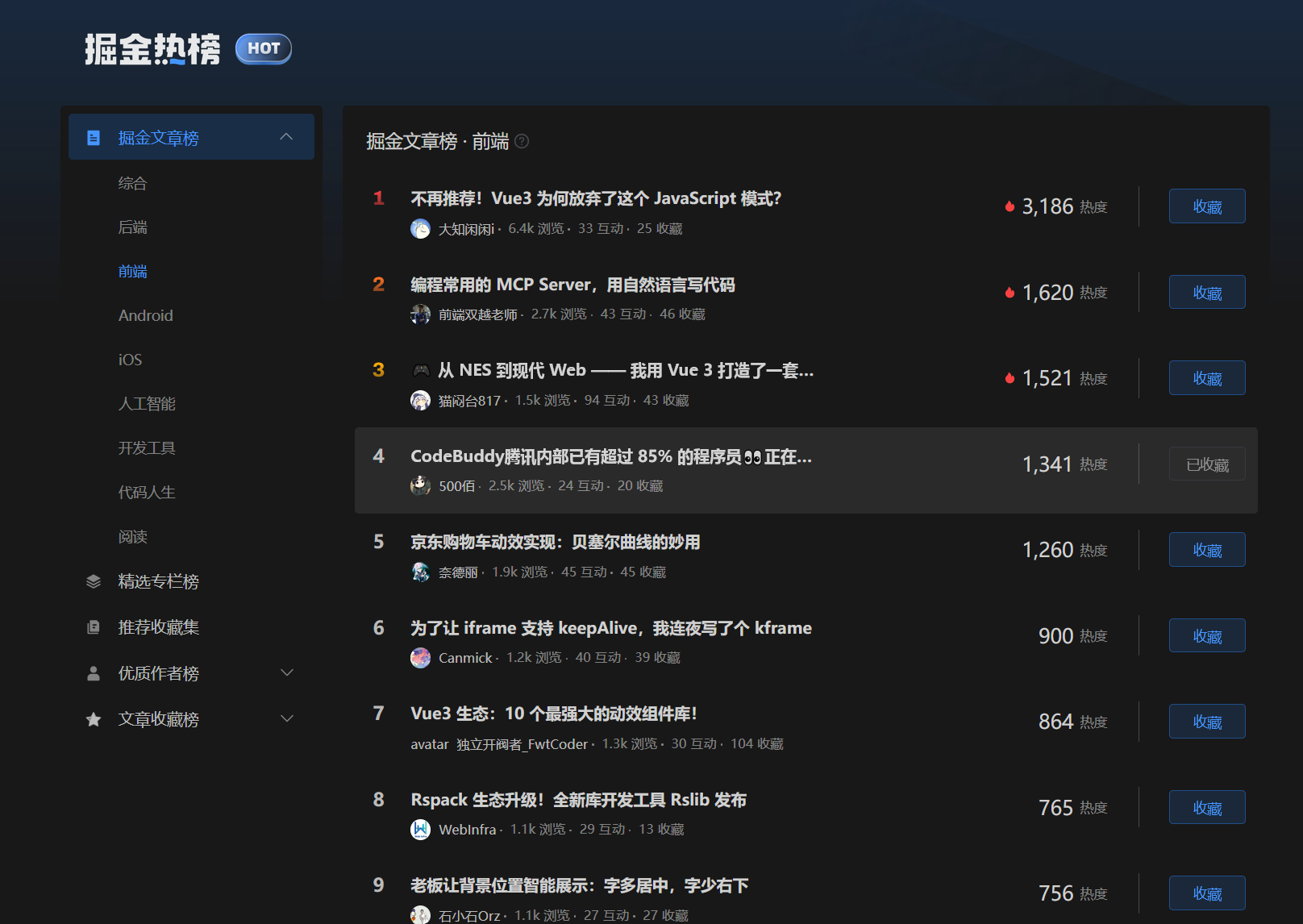Viewport: 1303px width, 924px height.
Task: Click the 推荐收藏集 sidebar icon
Action: 93,627
